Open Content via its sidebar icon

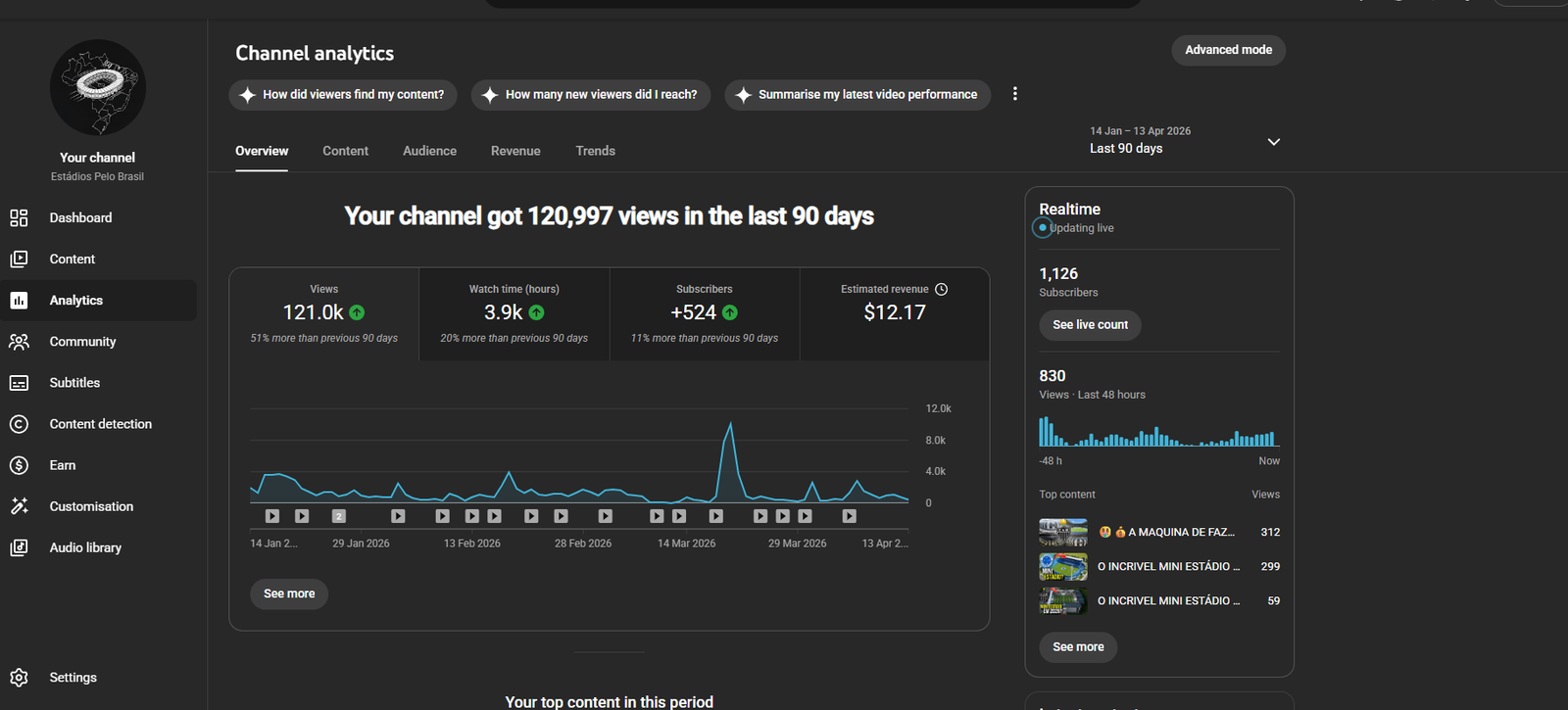point(19,260)
